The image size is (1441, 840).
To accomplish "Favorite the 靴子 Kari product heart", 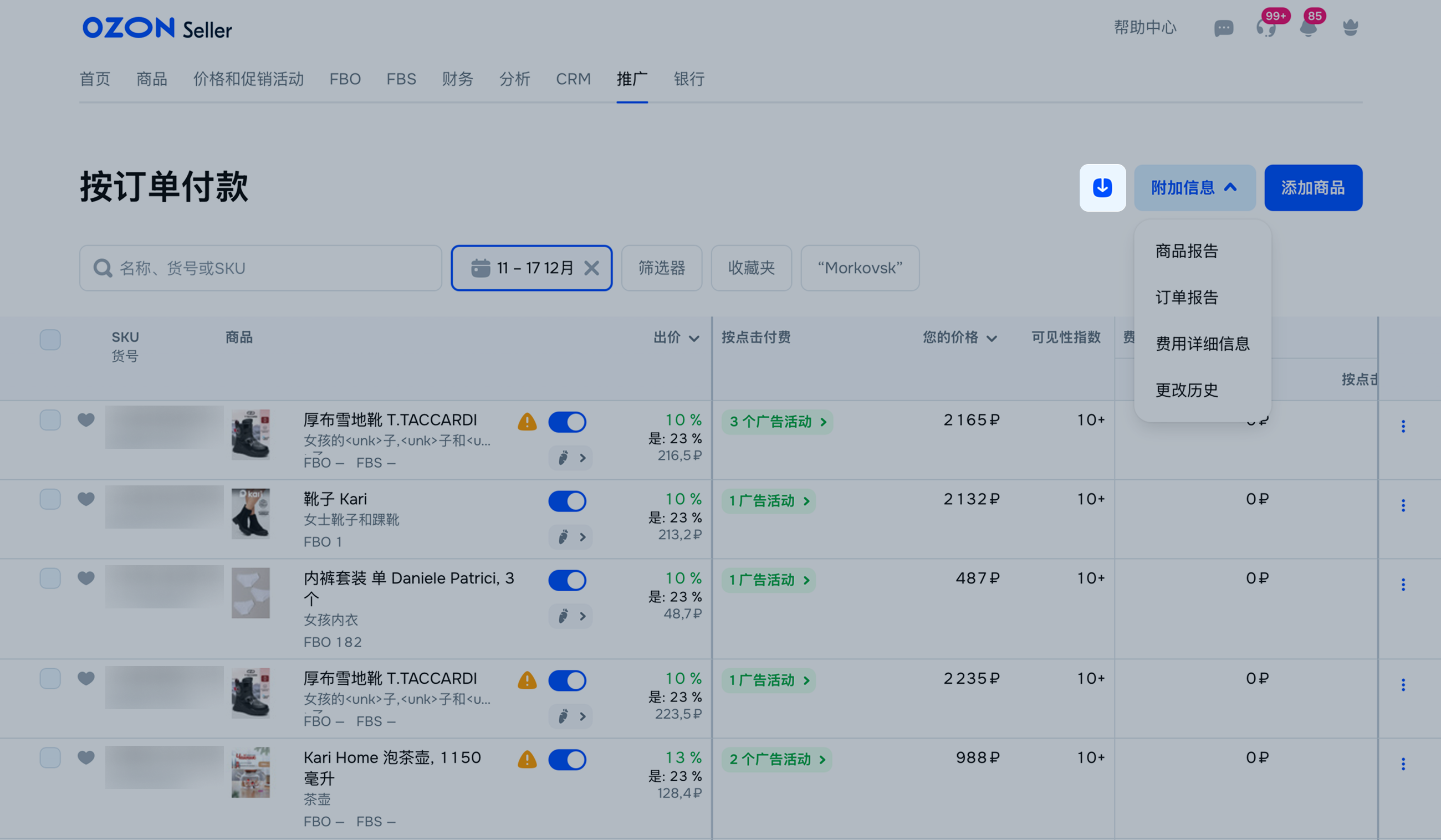I will tap(86, 499).
